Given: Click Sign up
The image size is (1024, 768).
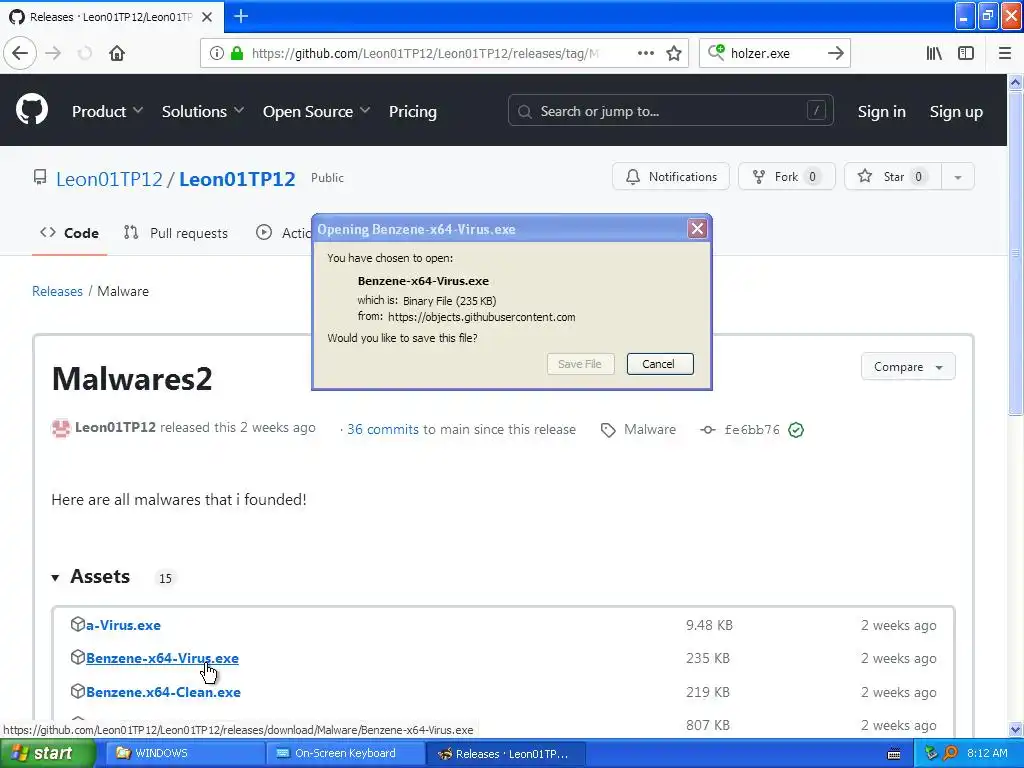Looking at the screenshot, I should [x=956, y=112].
